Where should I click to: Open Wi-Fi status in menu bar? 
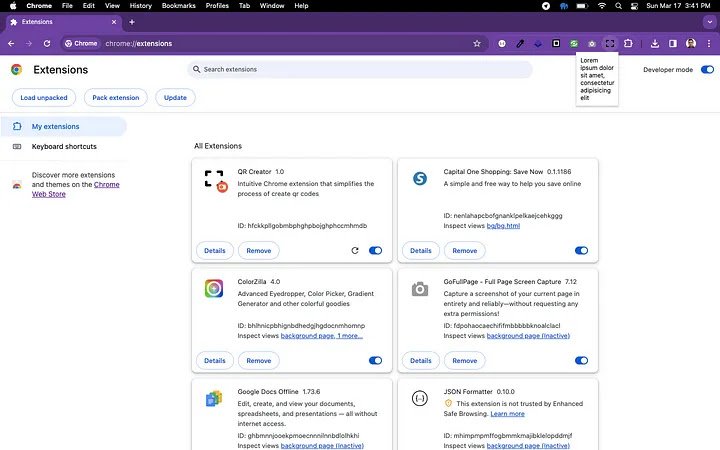(x=602, y=6)
